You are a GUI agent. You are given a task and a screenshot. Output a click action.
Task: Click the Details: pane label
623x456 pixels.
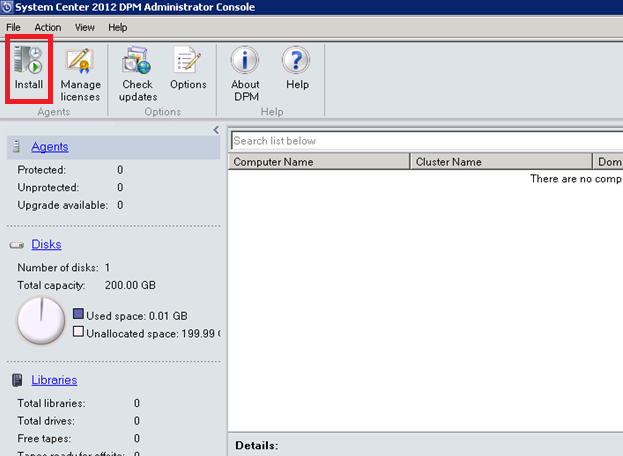click(x=257, y=445)
